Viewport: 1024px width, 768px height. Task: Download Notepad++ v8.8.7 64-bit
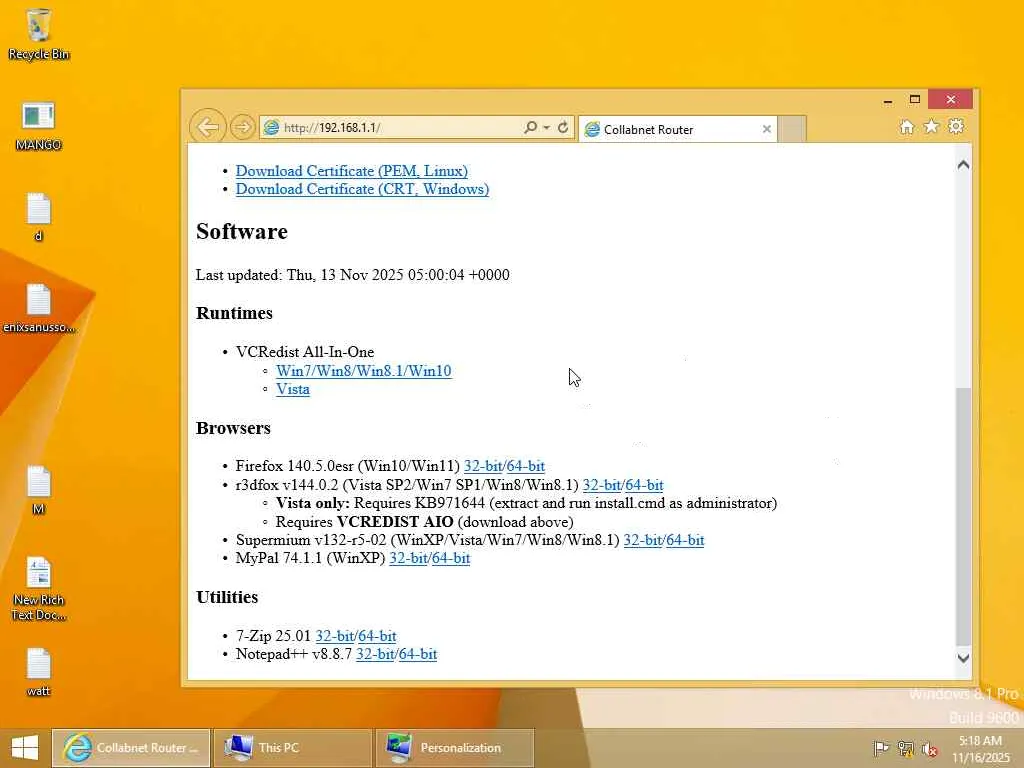pos(418,654)
